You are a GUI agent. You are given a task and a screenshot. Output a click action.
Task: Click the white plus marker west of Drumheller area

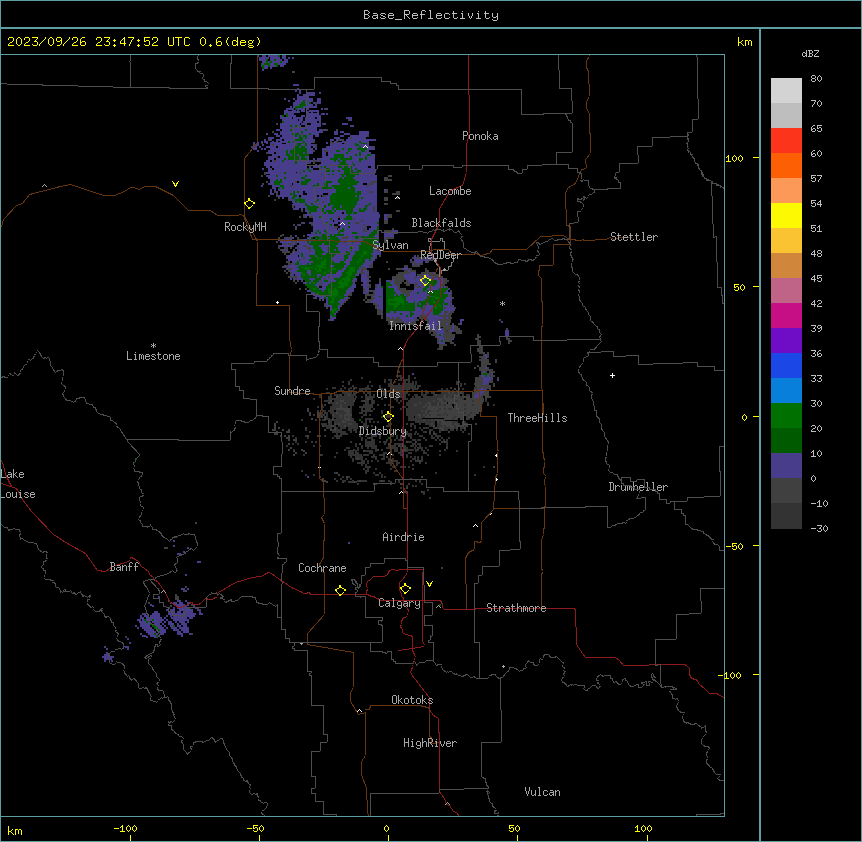click(612, 375)
